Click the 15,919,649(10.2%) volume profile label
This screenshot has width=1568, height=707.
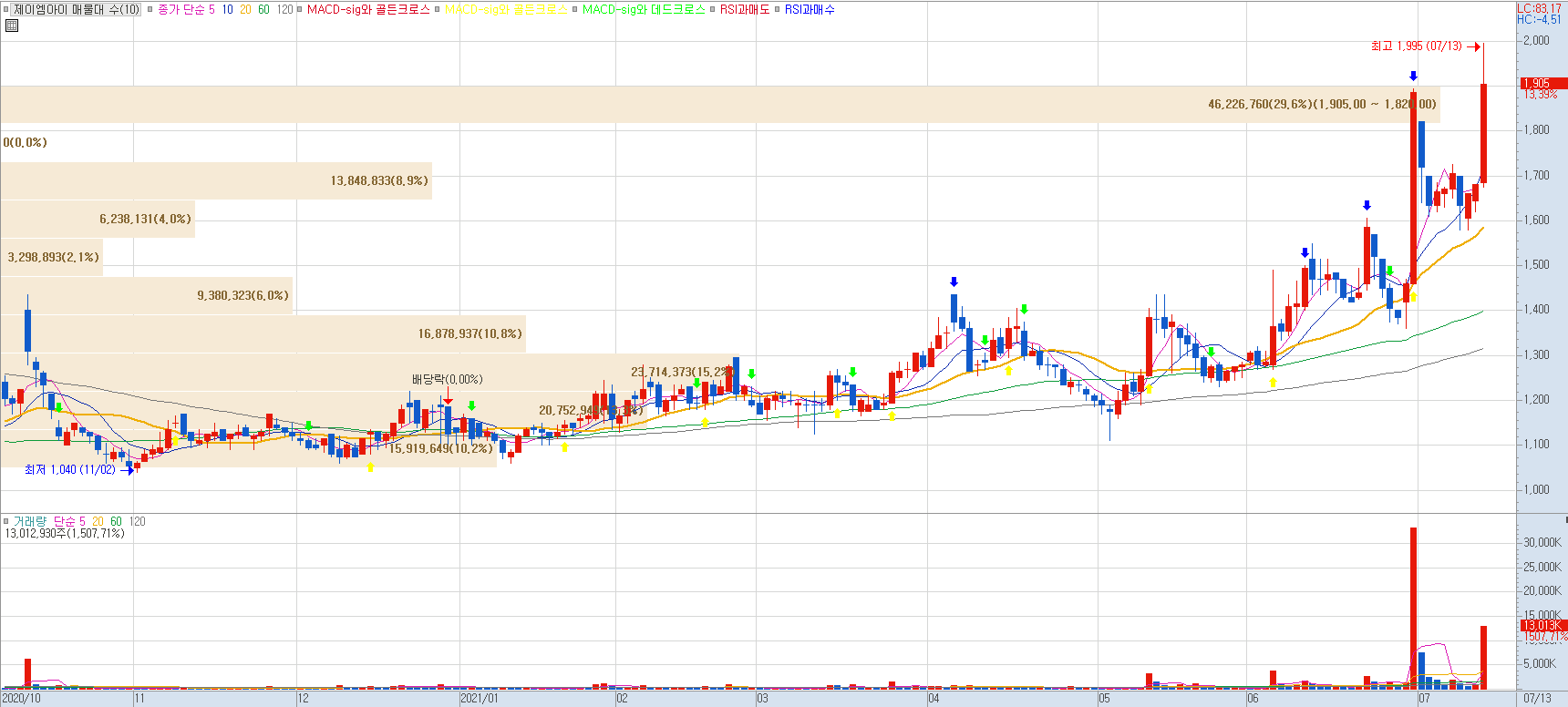click(441, 448)
